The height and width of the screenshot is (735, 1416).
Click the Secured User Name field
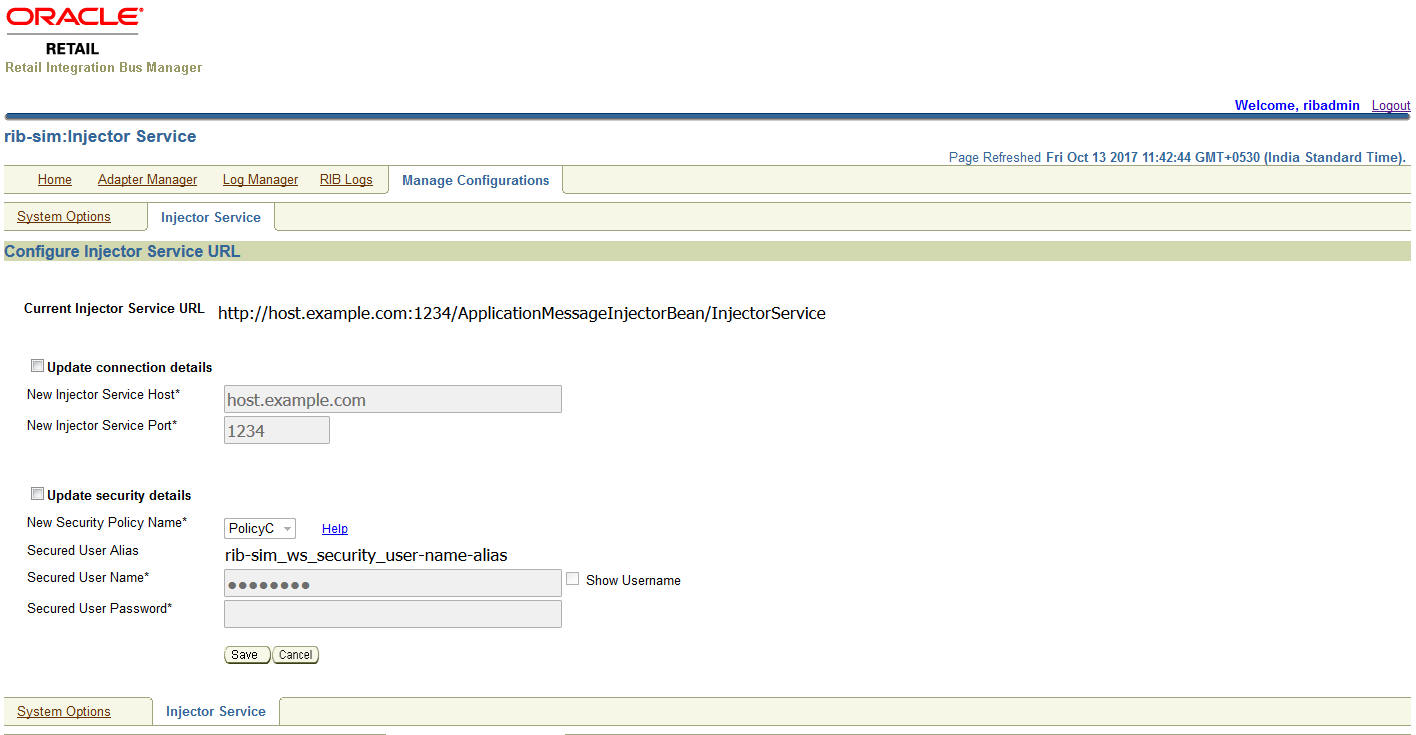tap(393, 584)
